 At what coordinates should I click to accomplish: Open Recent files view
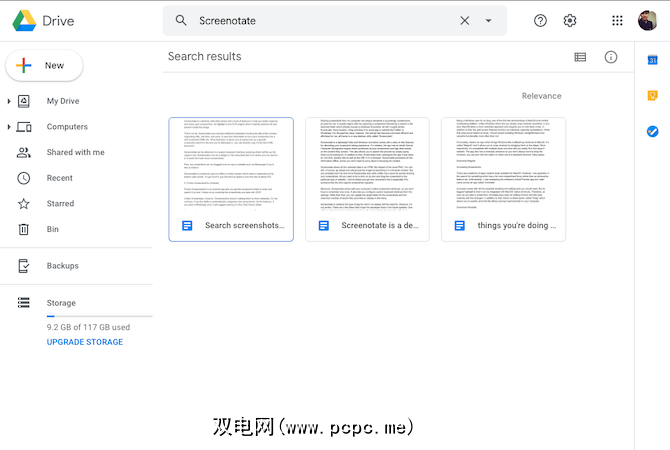[x=59, y=178]
